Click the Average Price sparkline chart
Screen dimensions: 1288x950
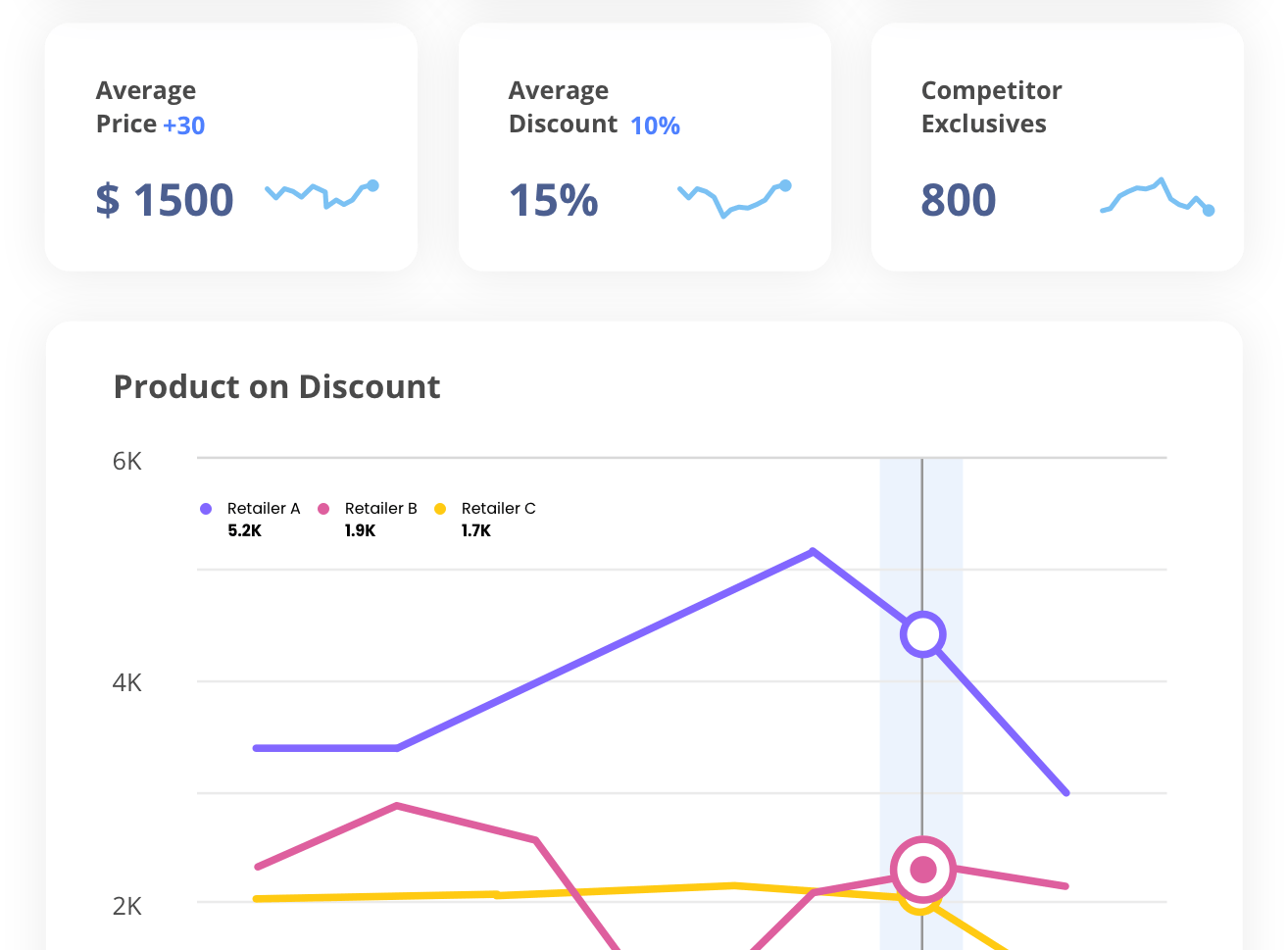322,194
